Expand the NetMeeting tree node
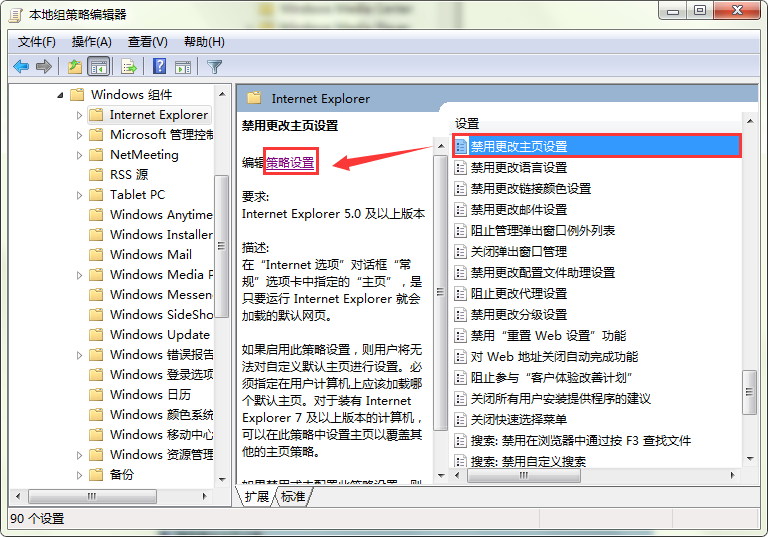This screenshot has height=537, width=768. (x=80, y=155)
